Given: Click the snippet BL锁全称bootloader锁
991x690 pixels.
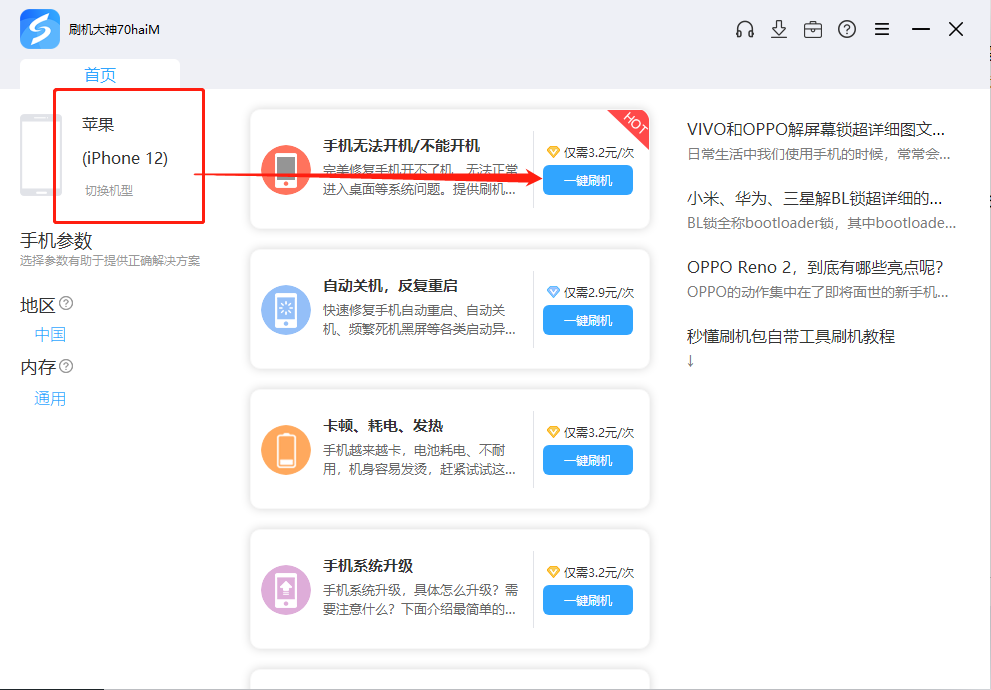Looking at the screenshot, I should (x=822, y=223).
